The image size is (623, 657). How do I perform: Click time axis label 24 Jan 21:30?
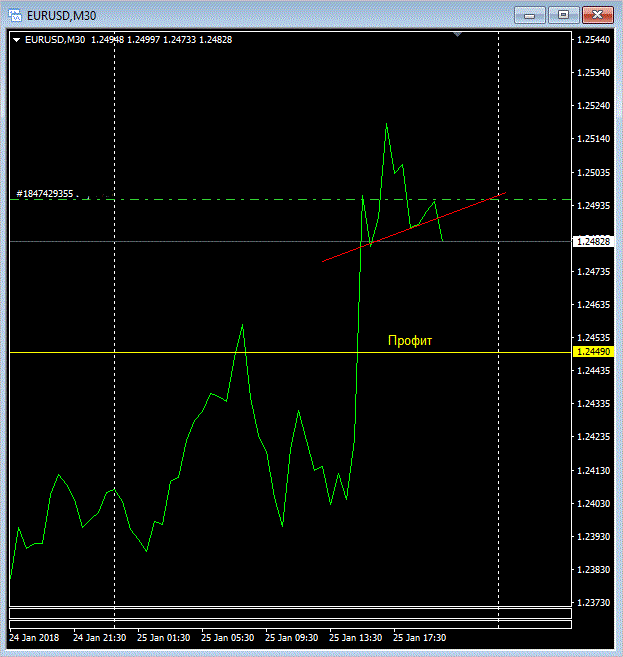click(x=100, y=638)
